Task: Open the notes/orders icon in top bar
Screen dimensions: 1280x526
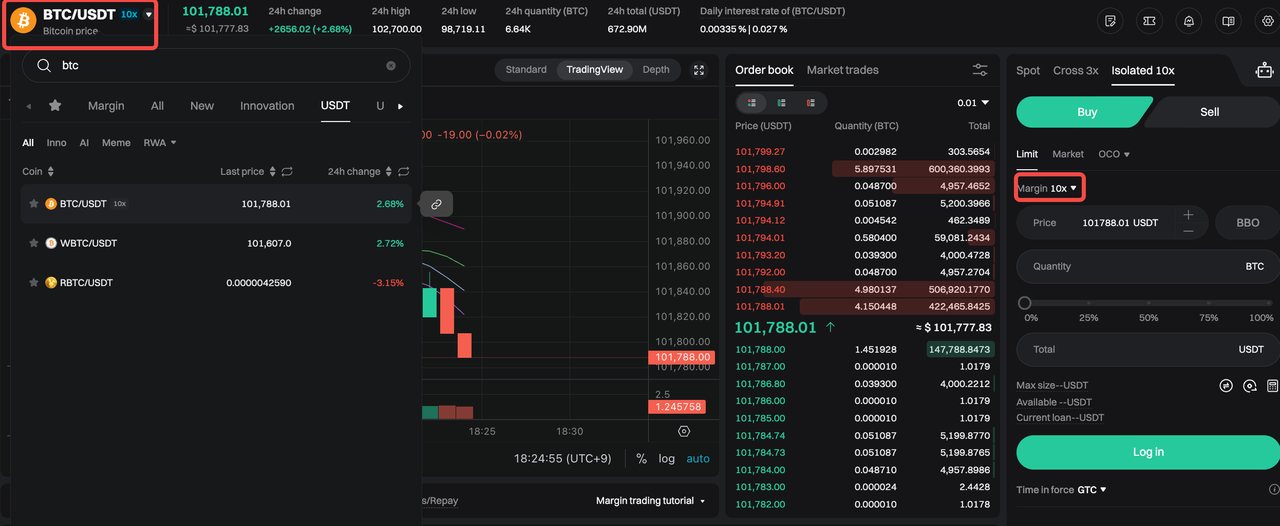Action: tap(1109, 20)
